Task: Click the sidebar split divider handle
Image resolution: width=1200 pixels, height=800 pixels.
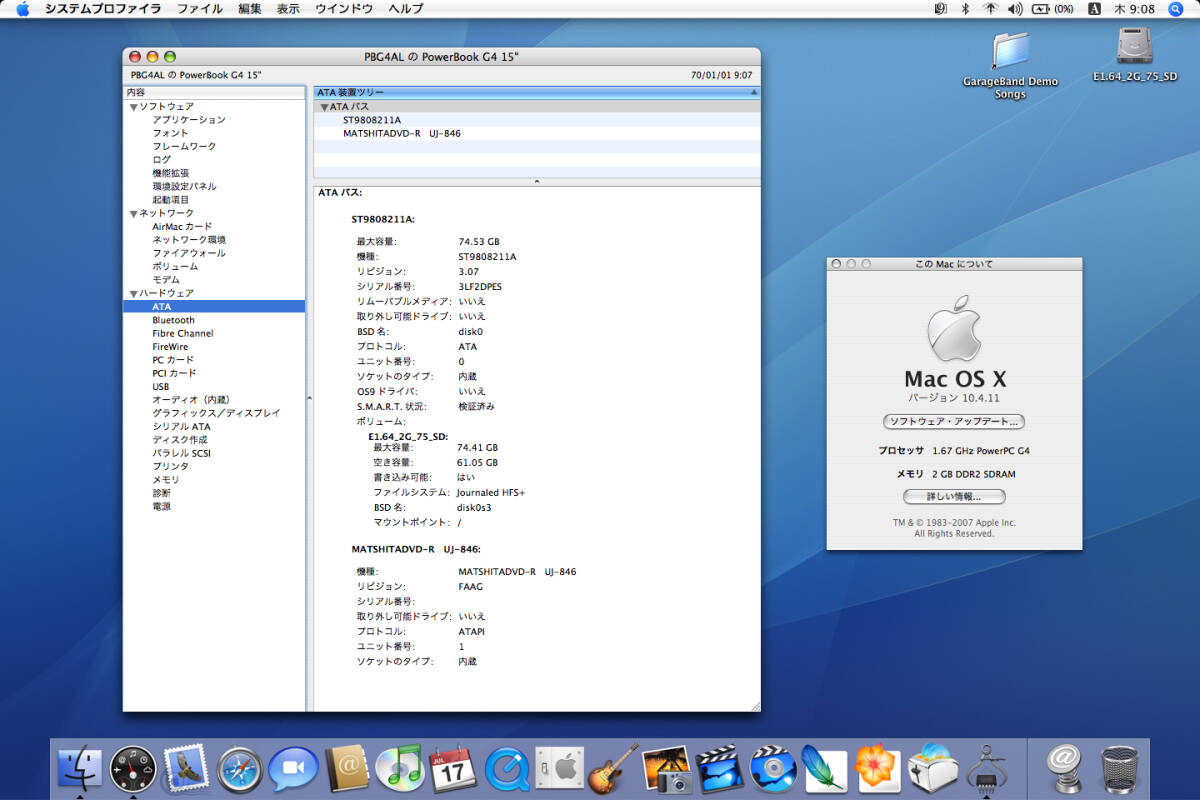Action: point(309,398)
